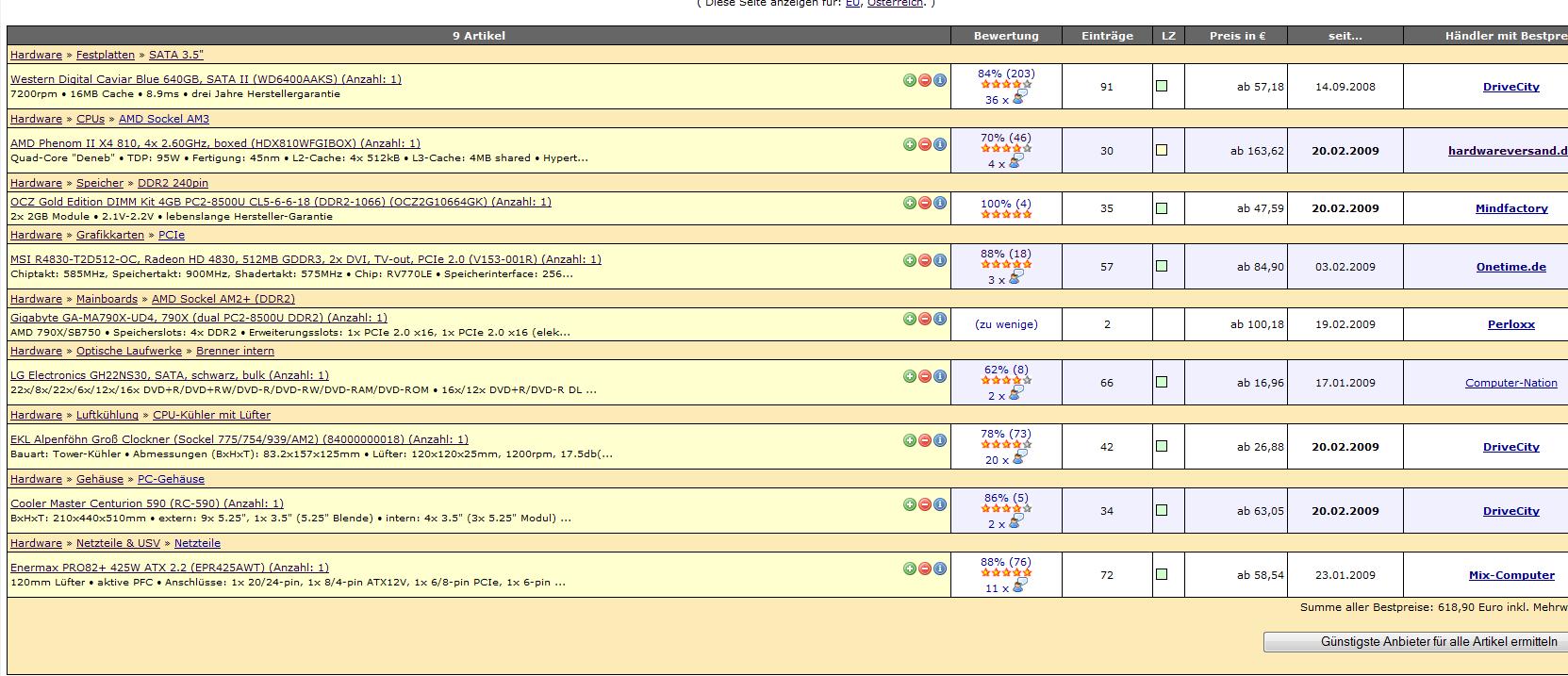Click red minus for EKL Alpenföhn Groß Clockner

925,440
